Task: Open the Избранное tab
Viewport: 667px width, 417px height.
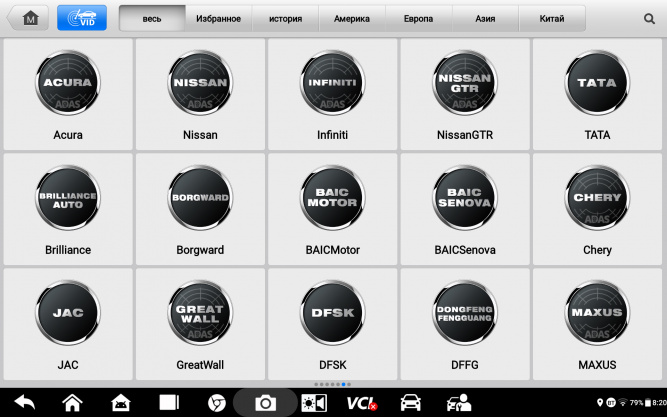Action: point(219,18)
